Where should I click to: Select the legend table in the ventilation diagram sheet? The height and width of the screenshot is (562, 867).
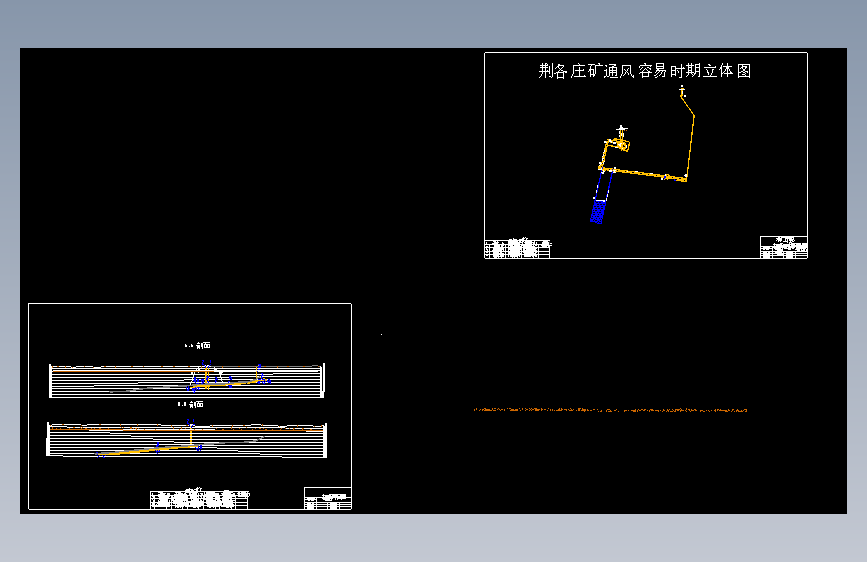[x=518, y=249]
